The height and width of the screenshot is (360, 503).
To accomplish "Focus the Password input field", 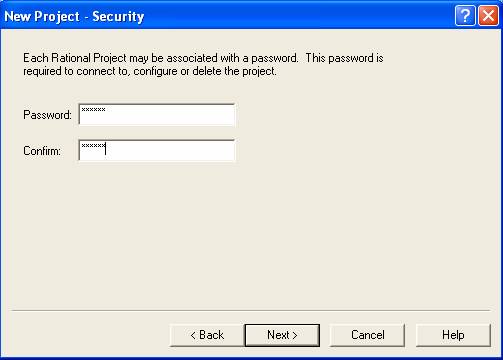I will tap(157, 114).
